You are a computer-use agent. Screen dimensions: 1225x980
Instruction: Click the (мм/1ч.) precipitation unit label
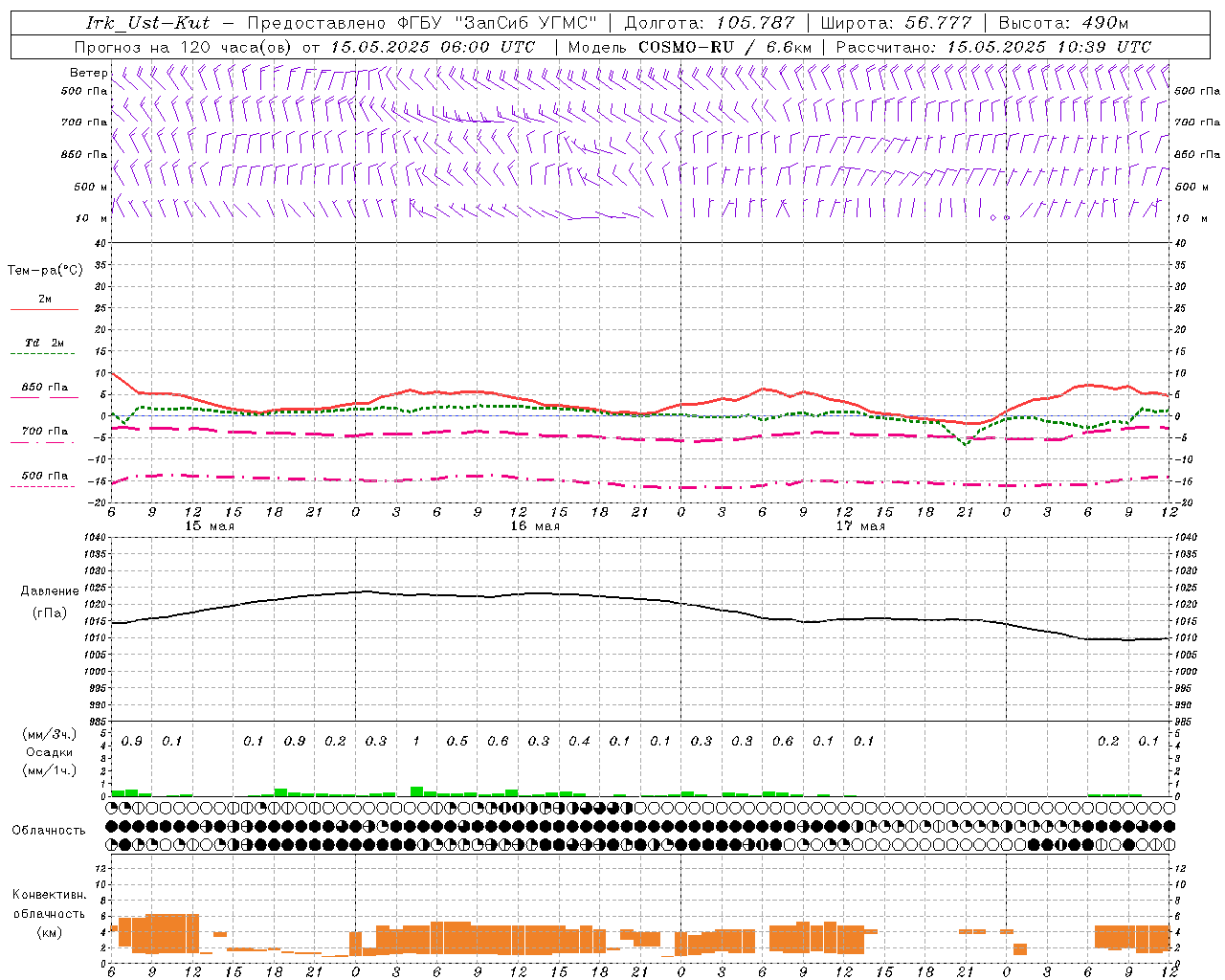tap(49, 769)
